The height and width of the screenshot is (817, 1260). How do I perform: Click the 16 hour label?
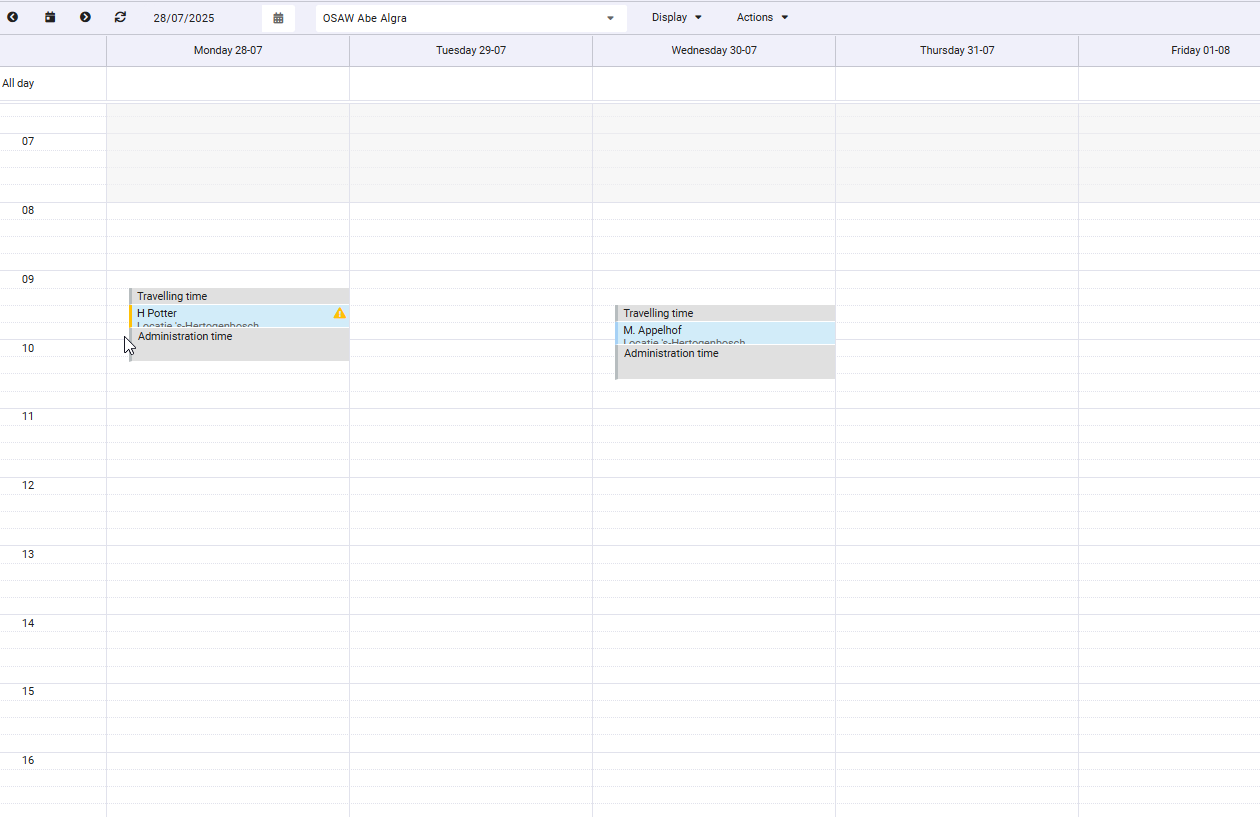pyautogui.click(x=28, y=761)
